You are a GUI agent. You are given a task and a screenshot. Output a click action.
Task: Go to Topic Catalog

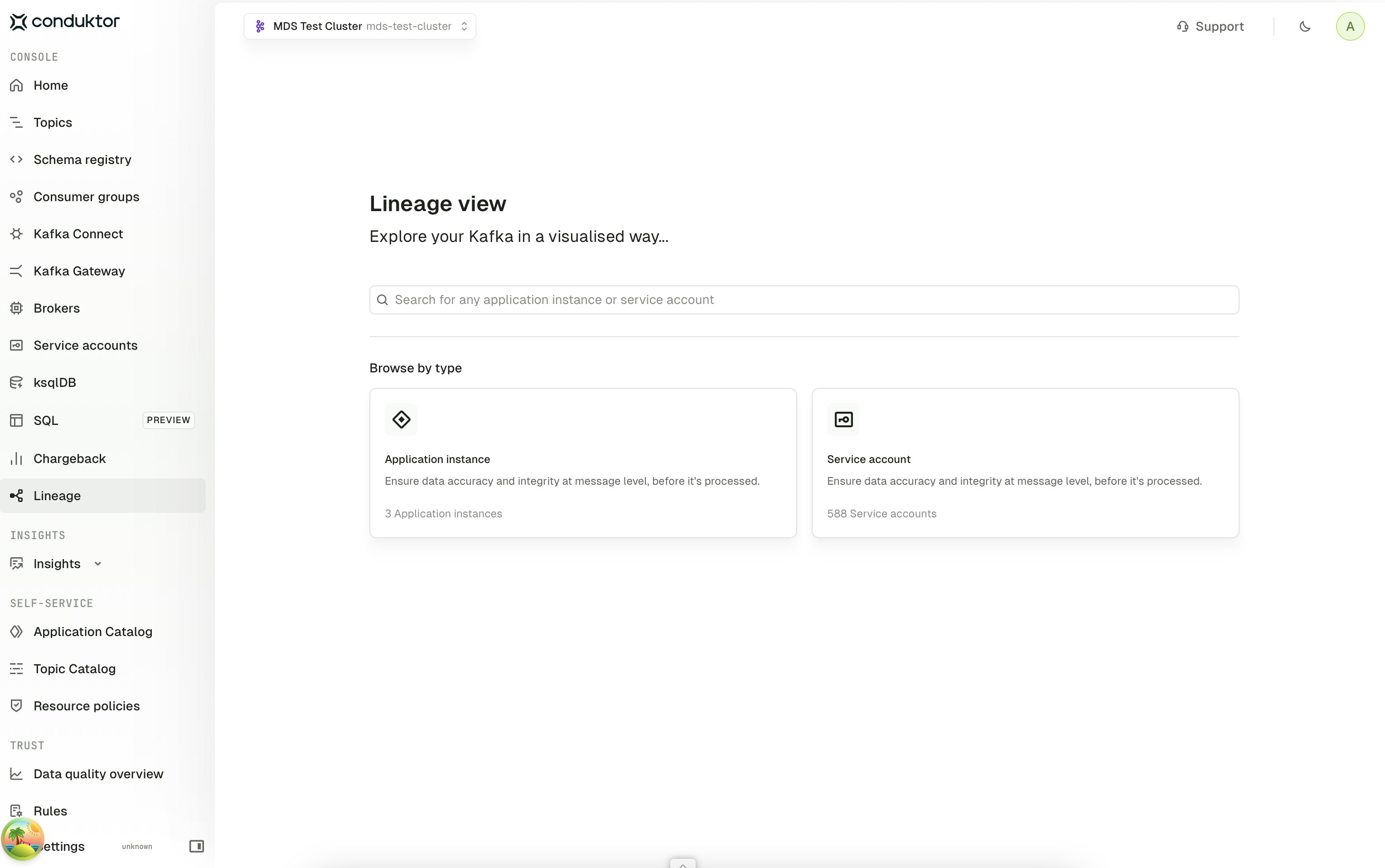[103, 669]
